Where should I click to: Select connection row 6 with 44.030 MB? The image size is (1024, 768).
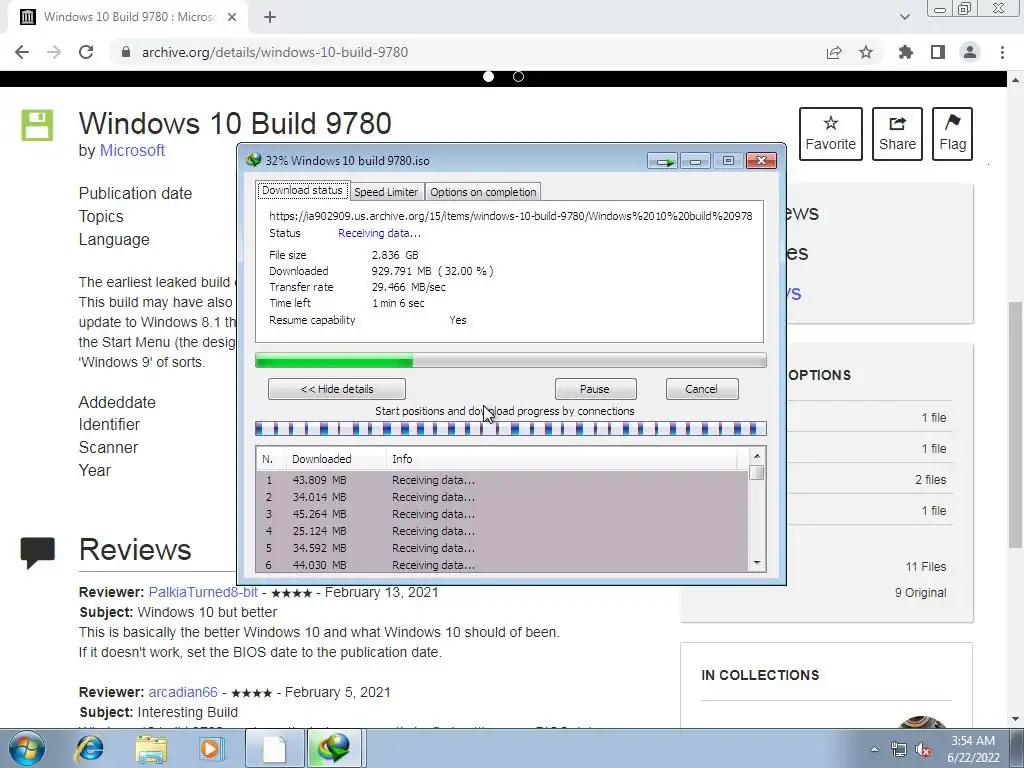click(x=502, y=565)
